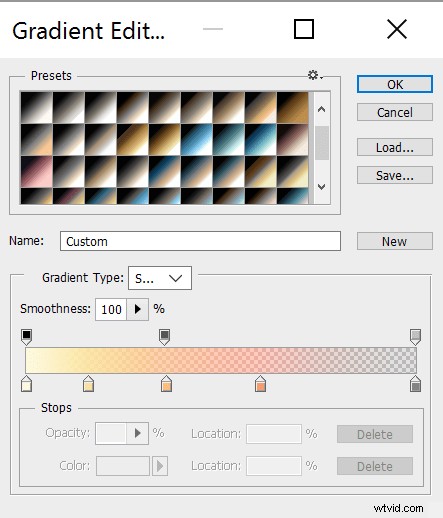The height and width of the screenshot is (518, 443).
Task: Expand the Gradient Type dropdown
Action: click(160, 278)
